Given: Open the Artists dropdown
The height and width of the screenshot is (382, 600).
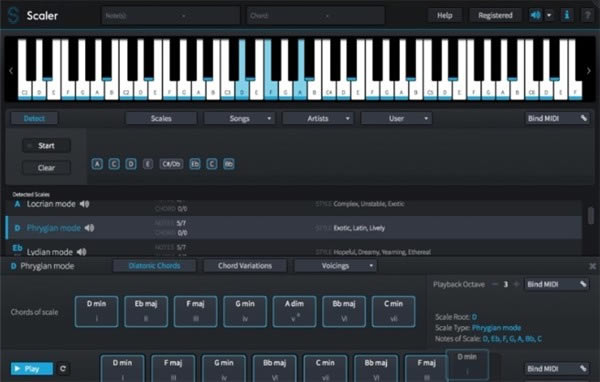Looking at the screenshot, I should (x=318, y=118).
